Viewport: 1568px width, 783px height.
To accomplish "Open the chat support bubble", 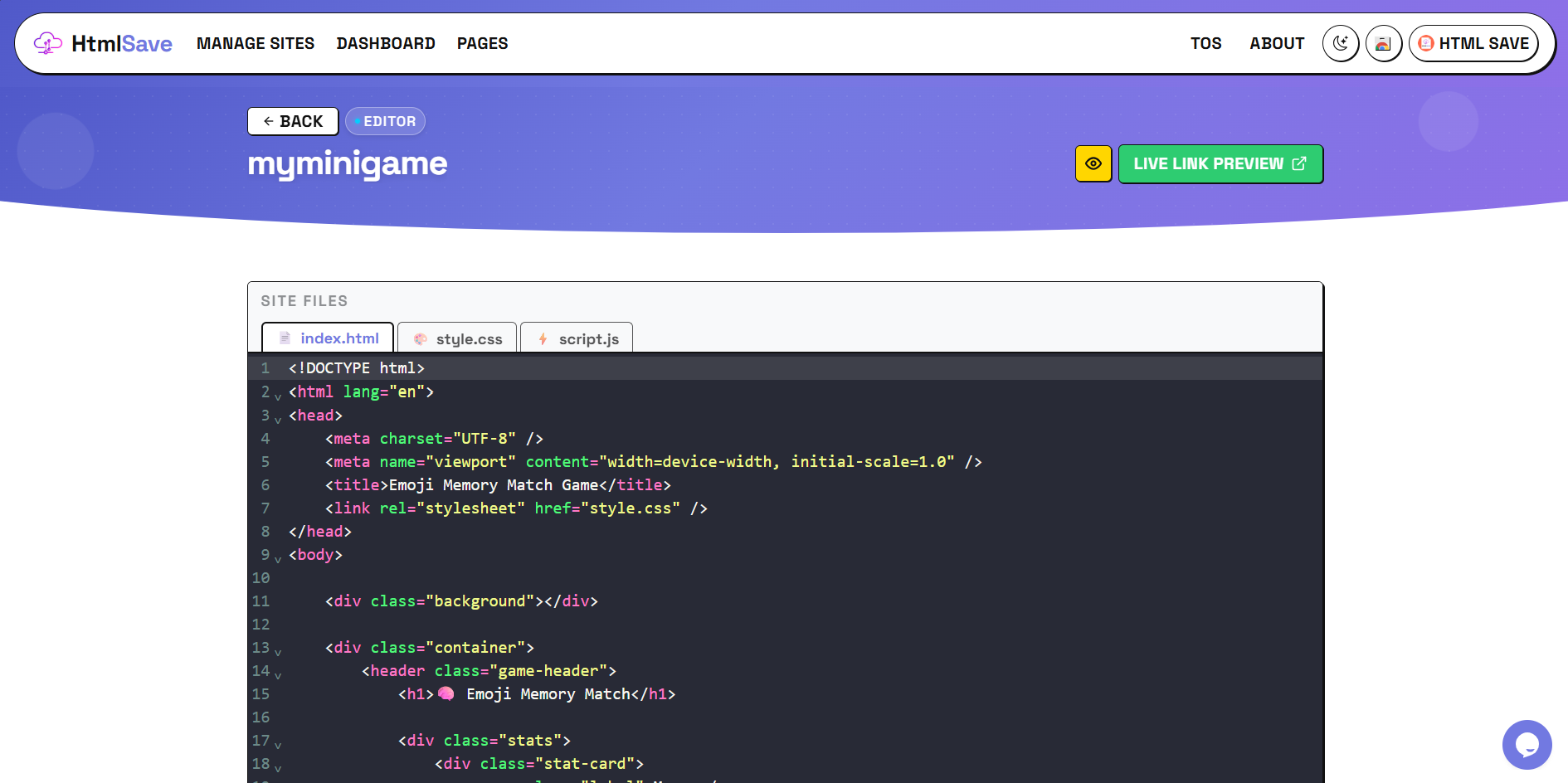I will (x=1527, y=745).
